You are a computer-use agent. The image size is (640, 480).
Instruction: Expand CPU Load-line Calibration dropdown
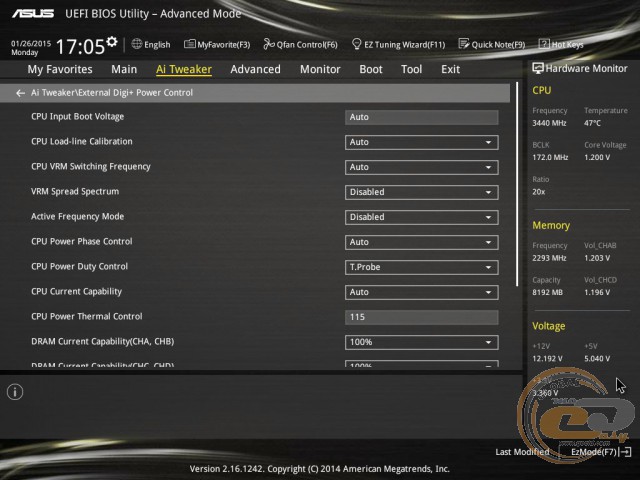[422, 142]
